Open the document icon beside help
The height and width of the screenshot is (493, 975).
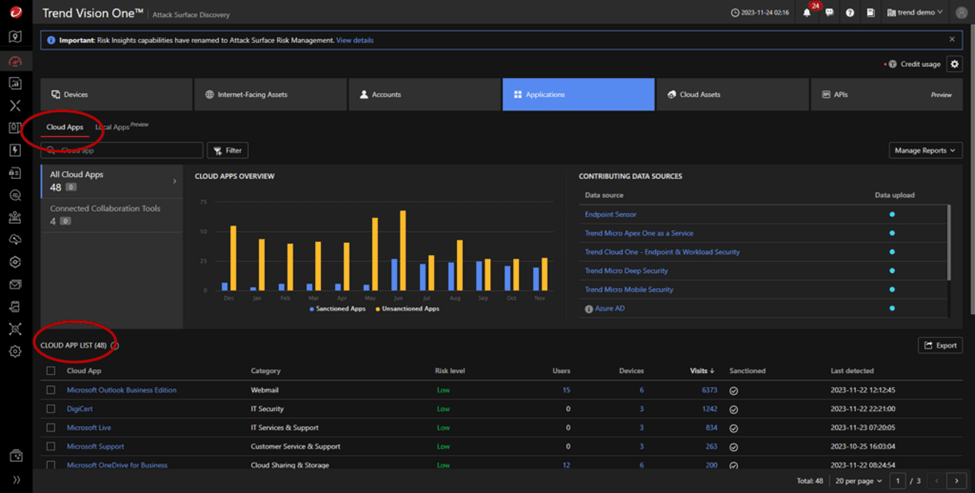pos(871,12)
